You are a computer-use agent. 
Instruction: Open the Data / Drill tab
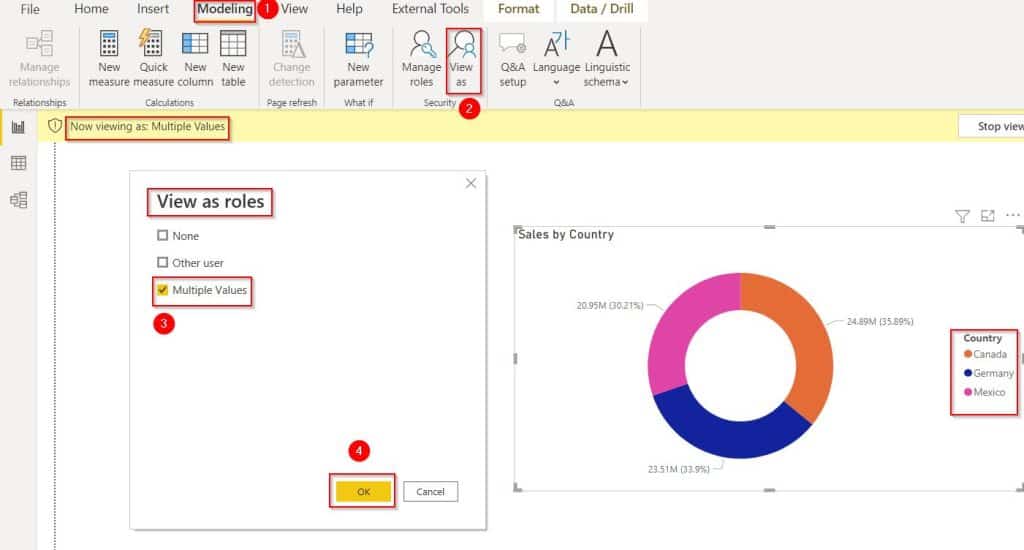601,9
